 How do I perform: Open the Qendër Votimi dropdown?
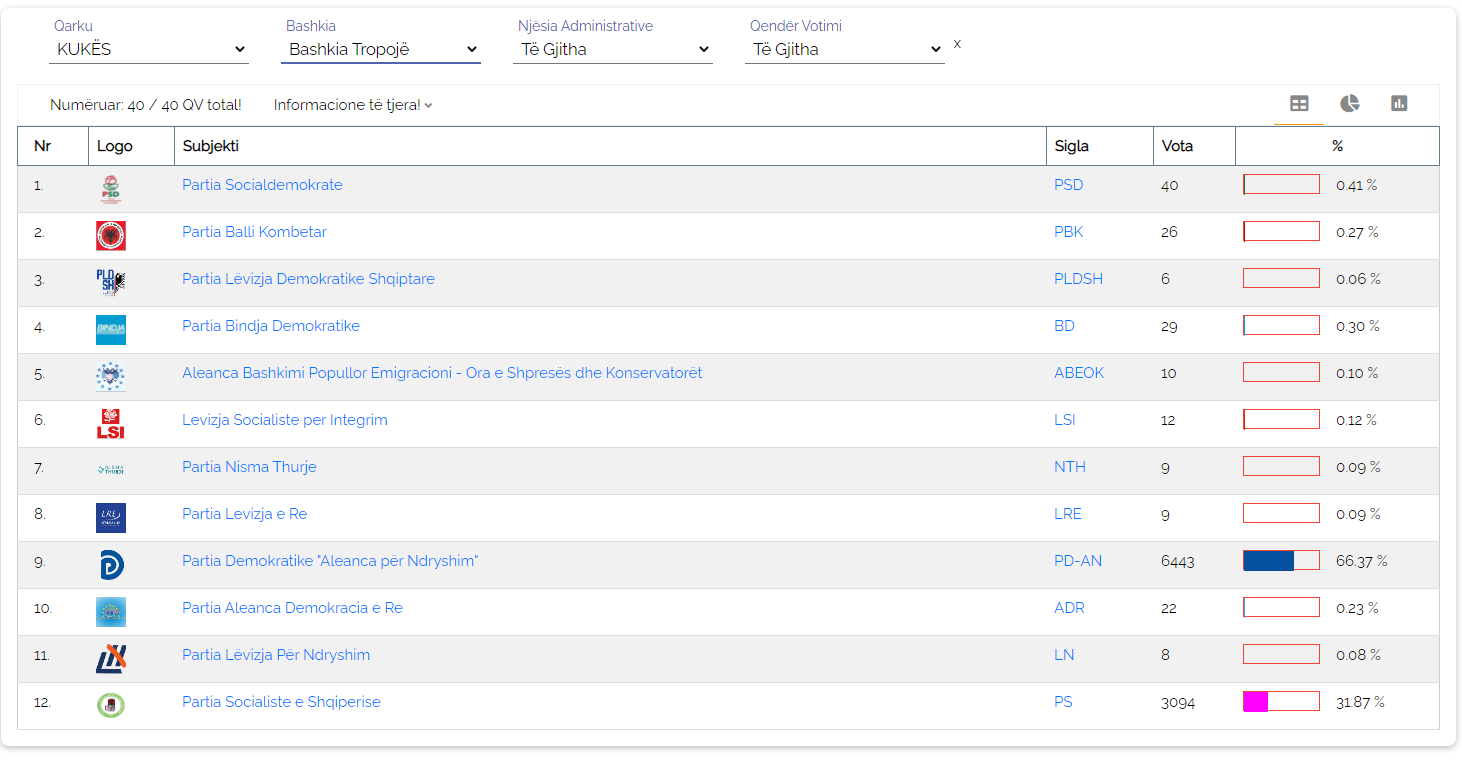tap(845, 49)
